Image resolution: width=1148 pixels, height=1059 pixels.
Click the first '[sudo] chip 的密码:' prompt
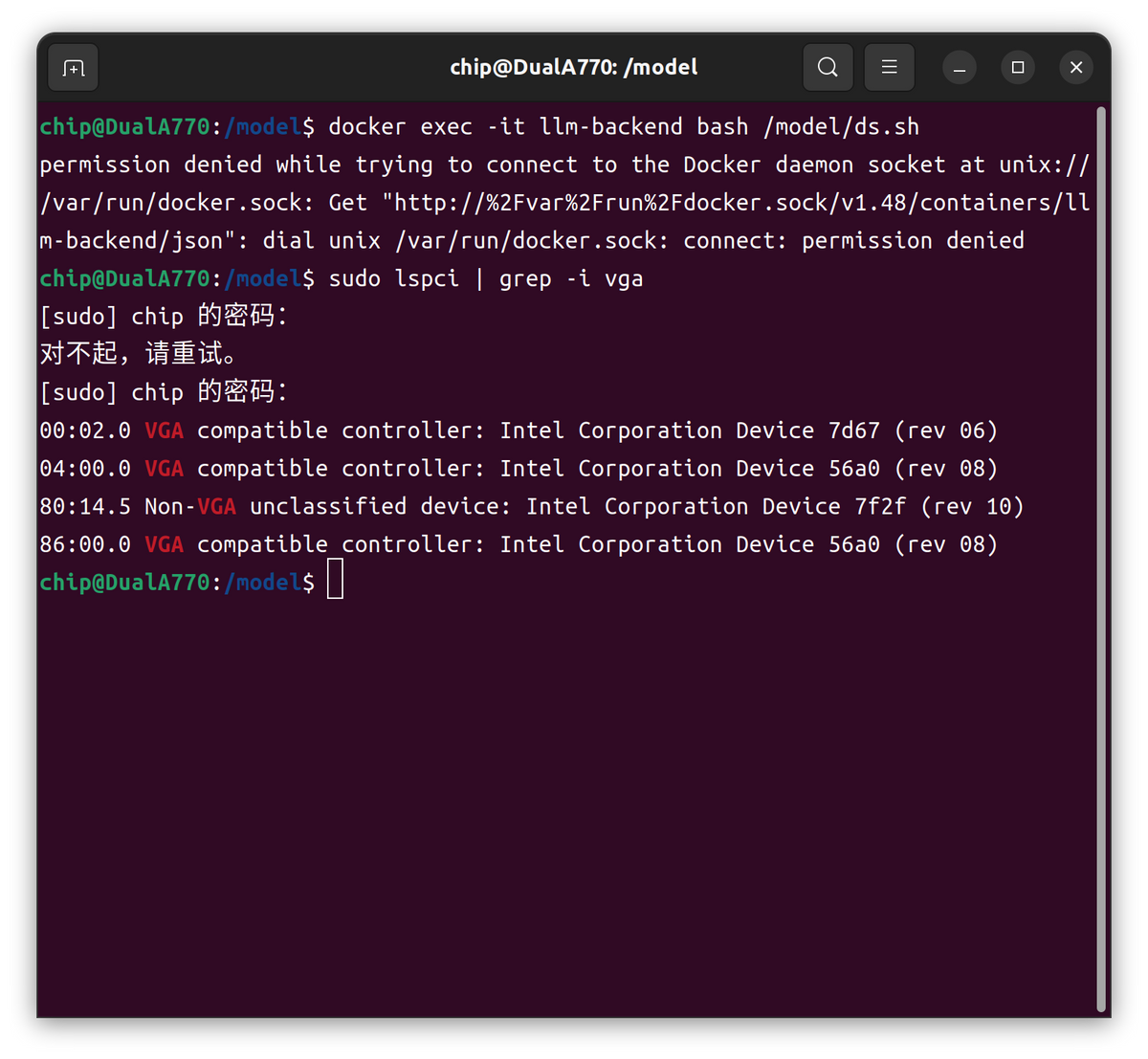tap(164, 317)
